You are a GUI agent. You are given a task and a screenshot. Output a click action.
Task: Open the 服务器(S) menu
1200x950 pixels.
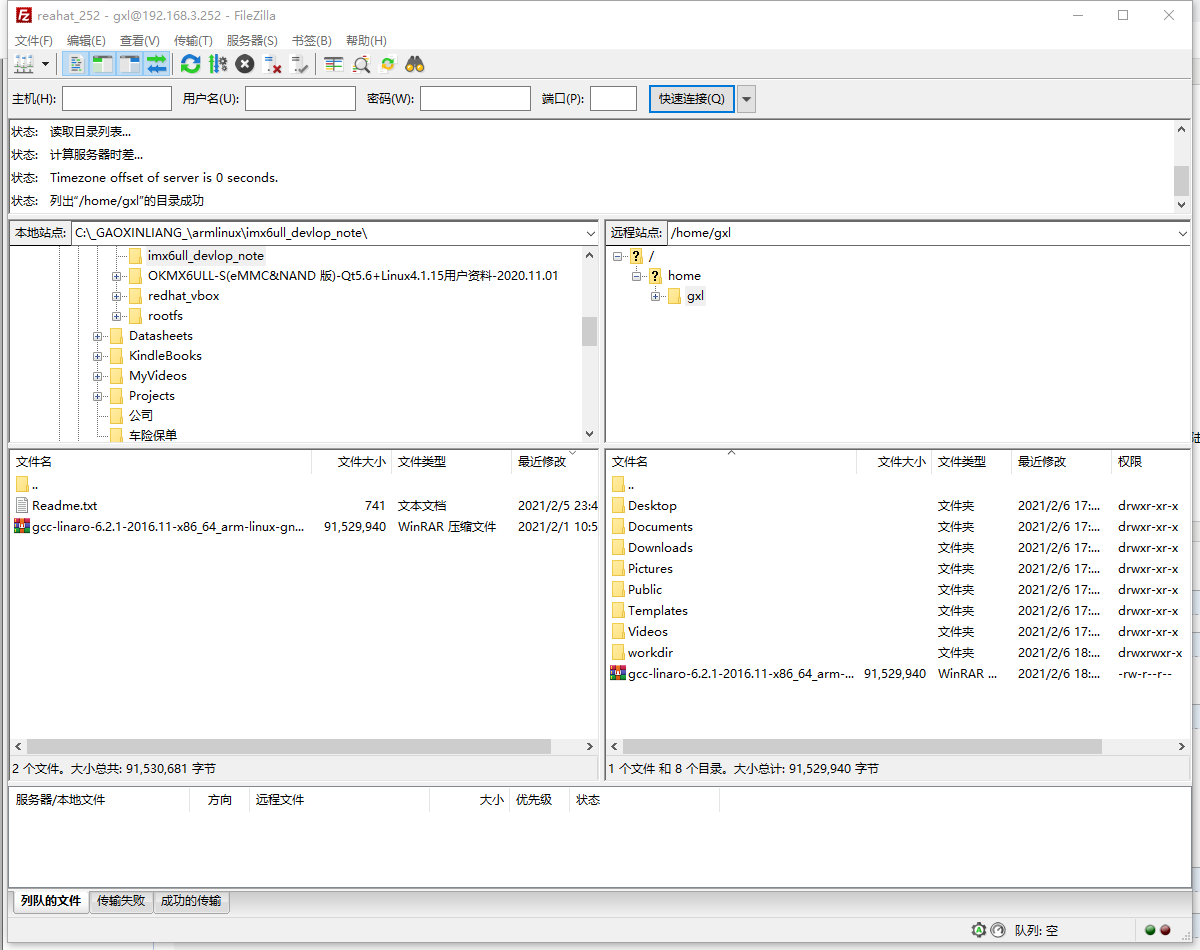(252, 40)
